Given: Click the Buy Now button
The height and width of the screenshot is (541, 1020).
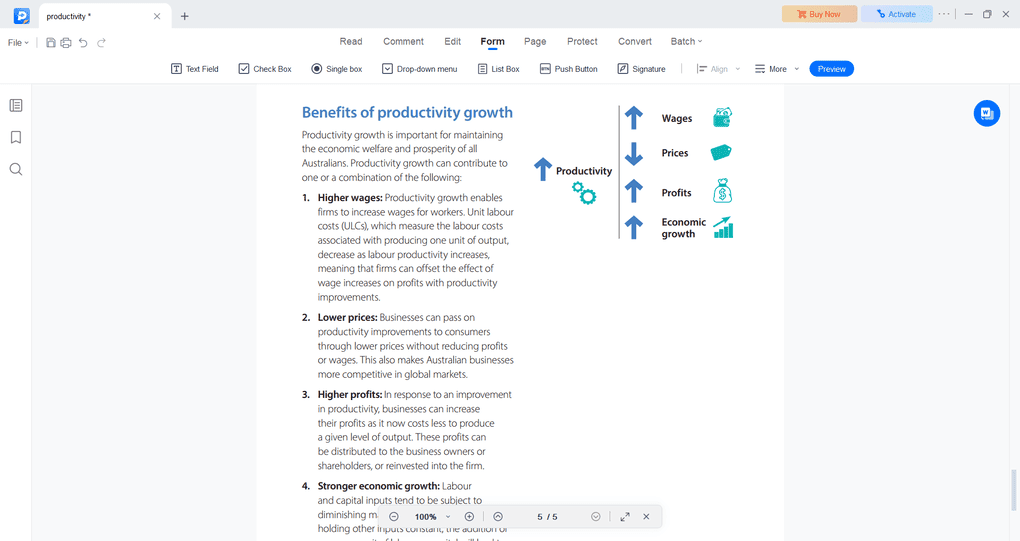Looking at the screenshot, I should tap(819, 14).
